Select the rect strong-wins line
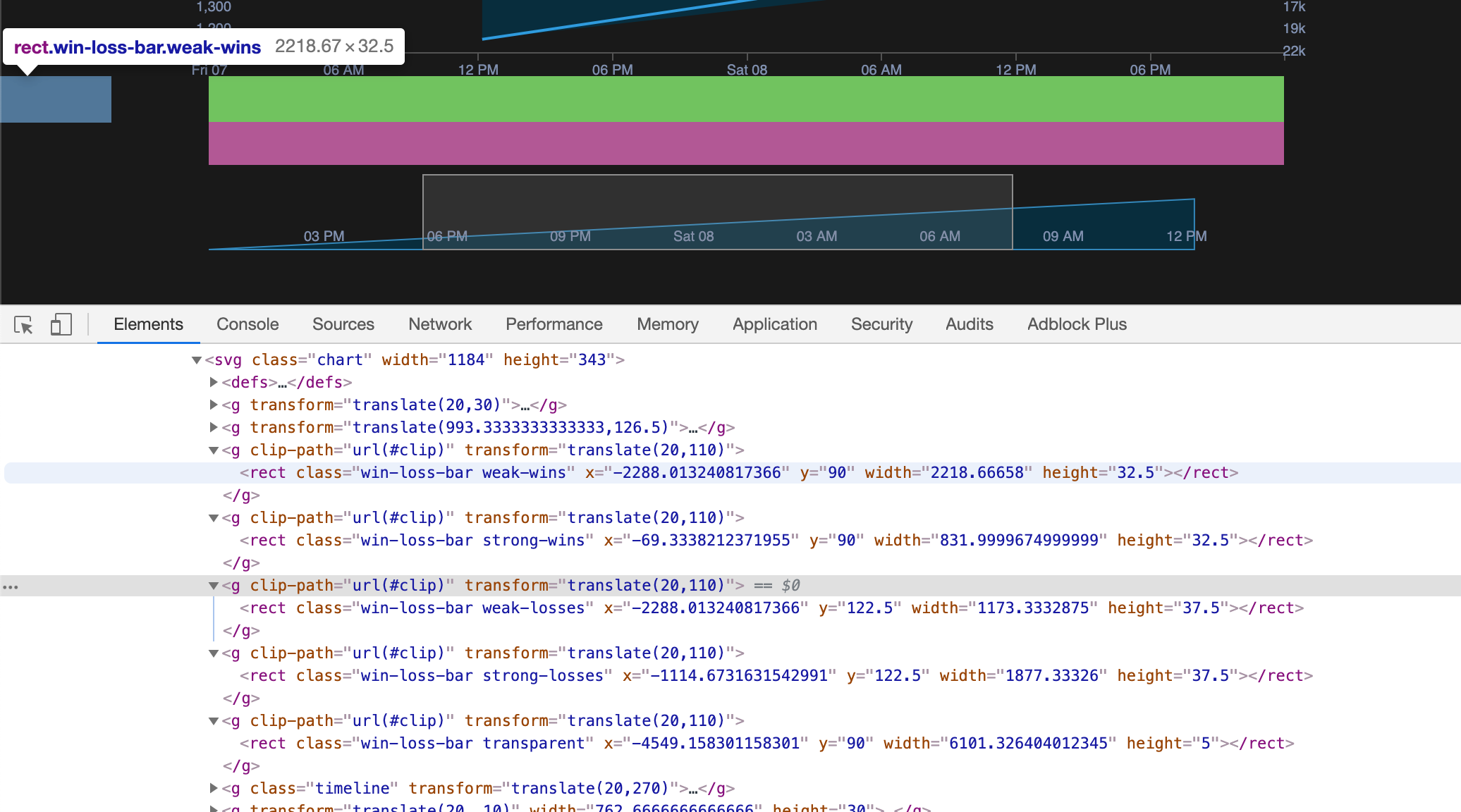This screenshot has width=1461, height=812. pos(776,541)
